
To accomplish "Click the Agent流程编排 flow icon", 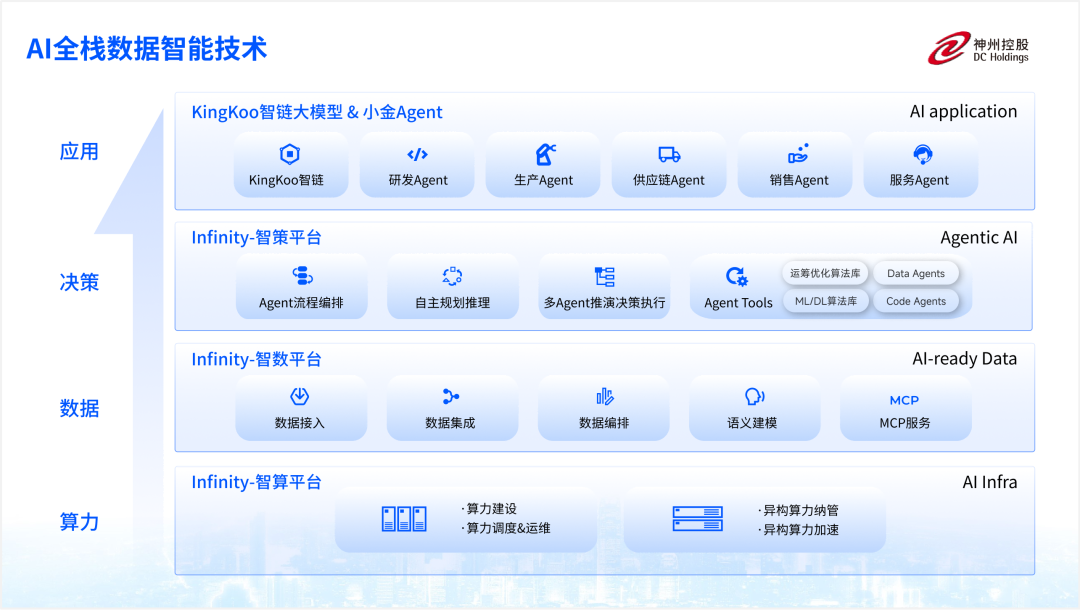I will click(302, 276).
